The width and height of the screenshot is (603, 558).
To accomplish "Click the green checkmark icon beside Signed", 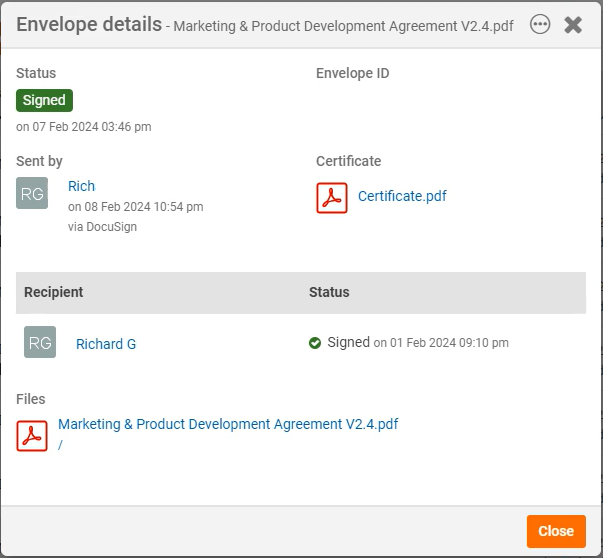I will (315, 343).
